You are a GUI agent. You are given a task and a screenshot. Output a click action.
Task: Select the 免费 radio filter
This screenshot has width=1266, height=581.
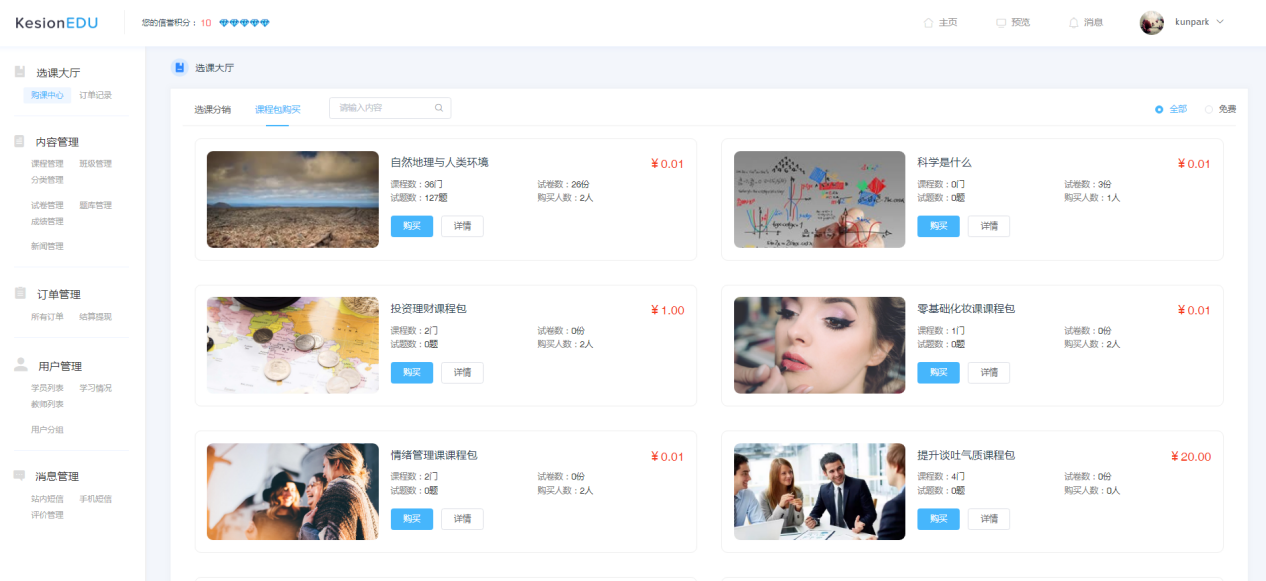[x=1211, y=108]
